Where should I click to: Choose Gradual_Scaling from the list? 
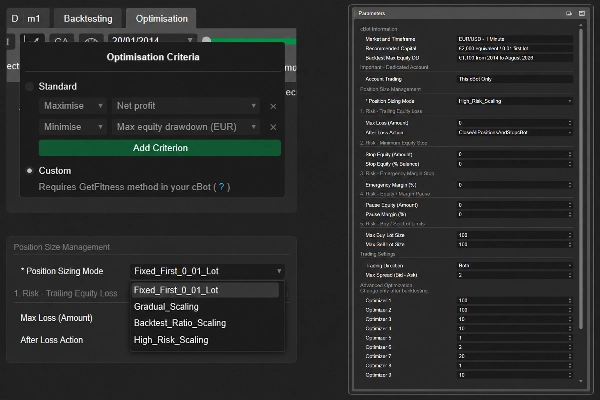tap(166, 307)
